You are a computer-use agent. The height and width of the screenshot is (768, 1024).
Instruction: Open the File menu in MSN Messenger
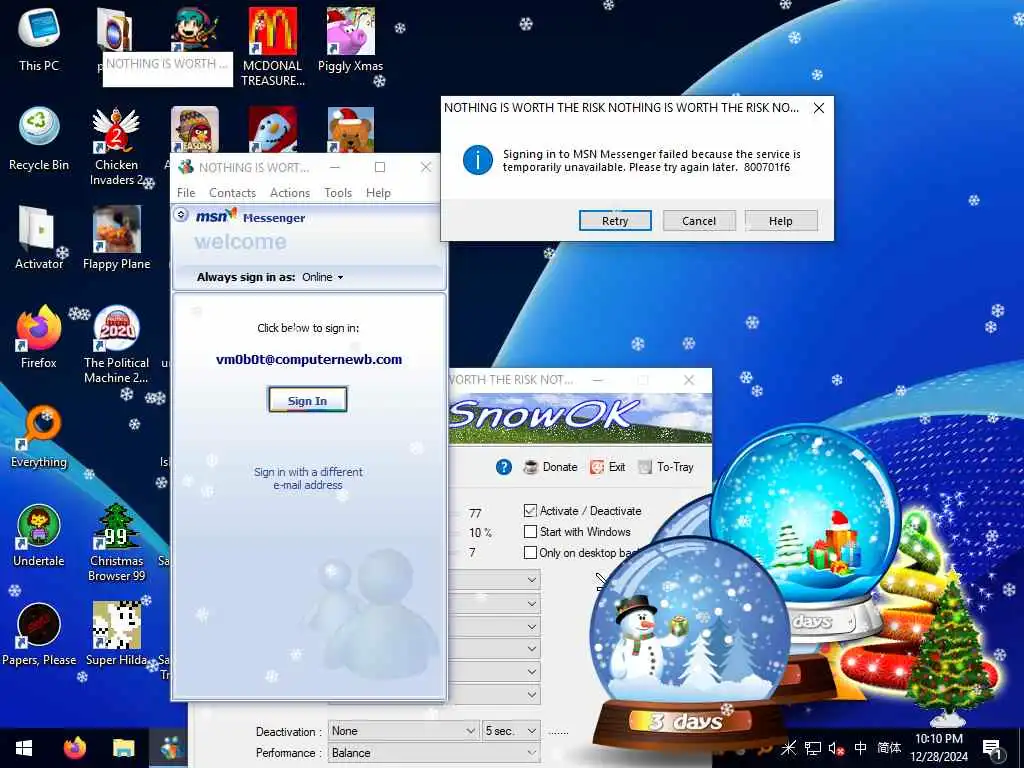point(186,193)
